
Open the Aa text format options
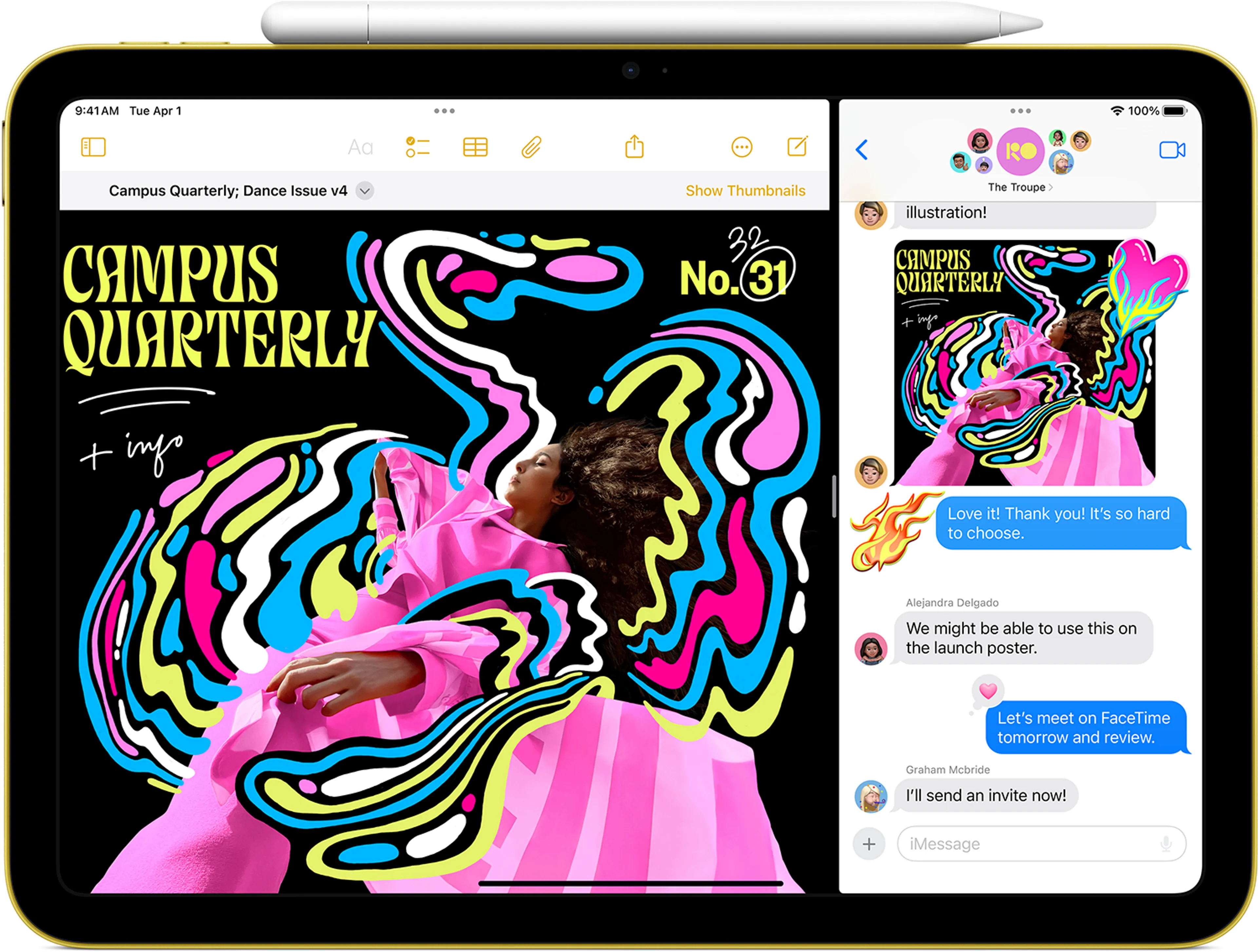(x=360, y=148)
